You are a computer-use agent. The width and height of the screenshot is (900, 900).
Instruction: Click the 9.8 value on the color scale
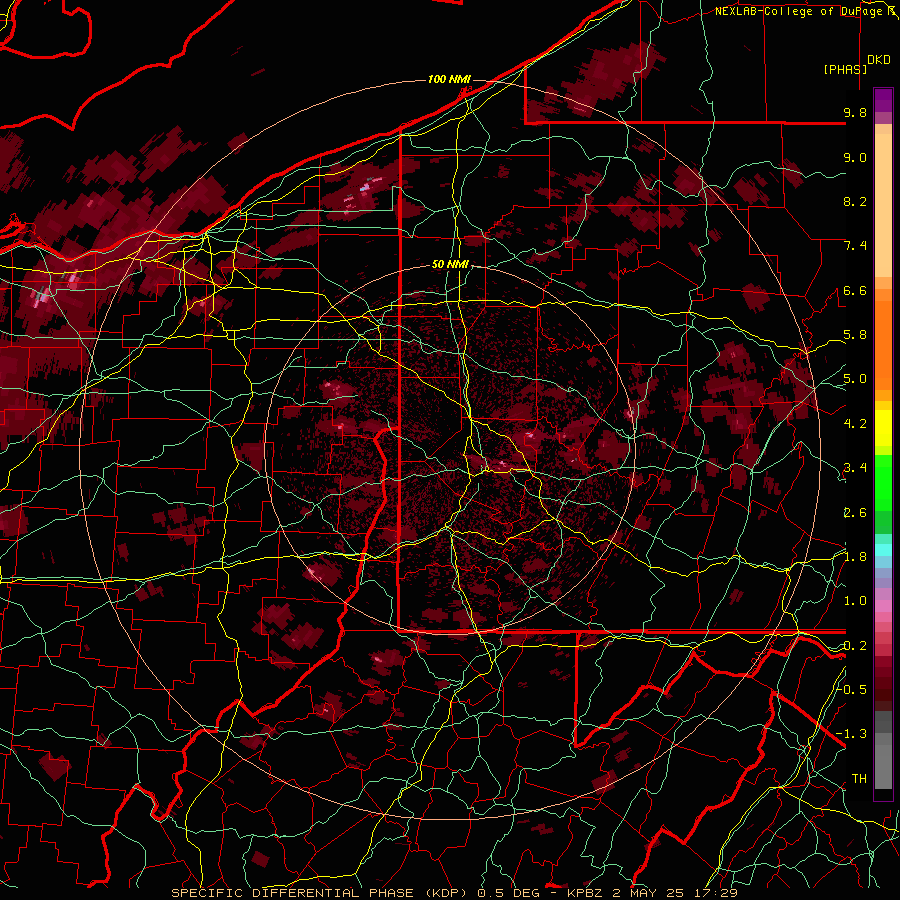(855, 112)
